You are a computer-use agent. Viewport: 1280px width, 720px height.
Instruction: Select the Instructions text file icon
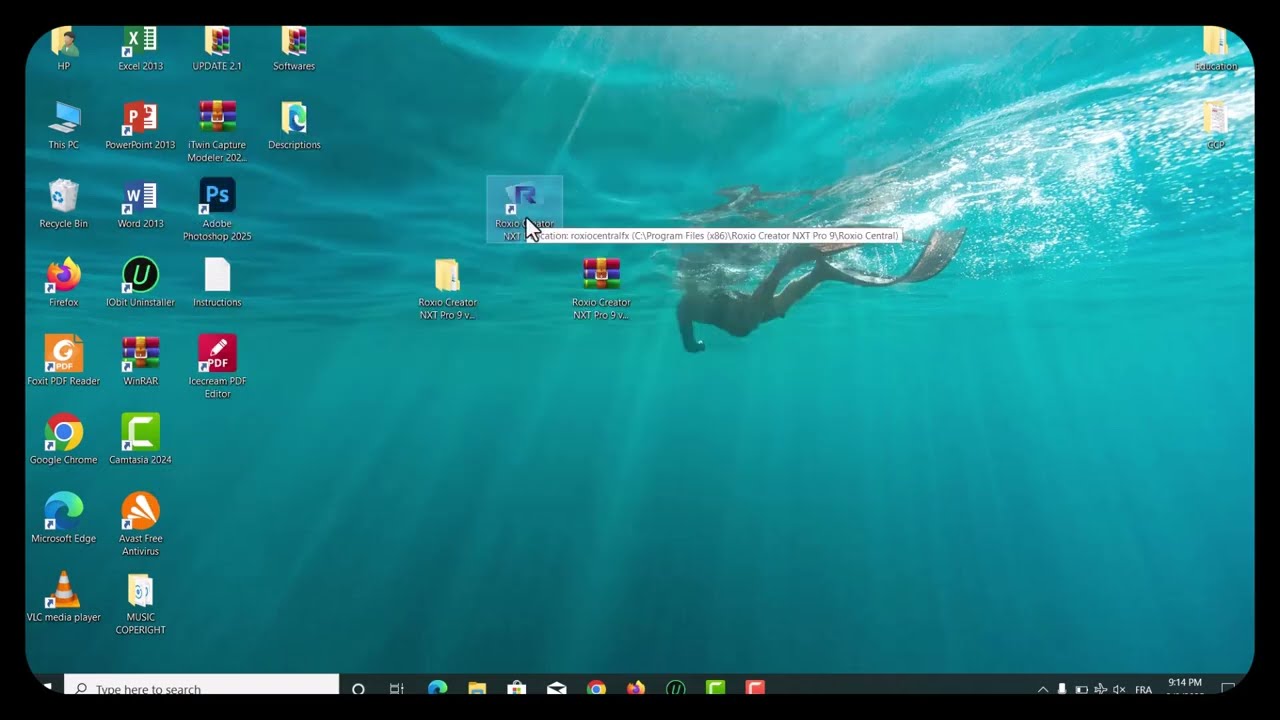pos(217,282)
